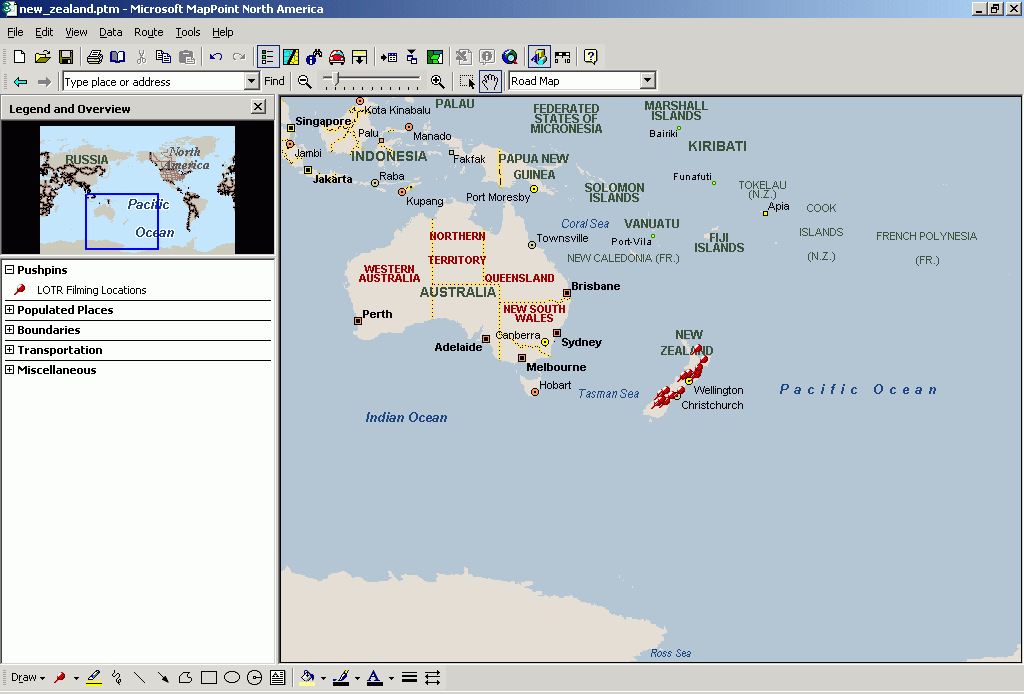Select the Create Pushpin tool
Image resolution: width=1024 pixels, height=694 pixels.
[60, 678]
